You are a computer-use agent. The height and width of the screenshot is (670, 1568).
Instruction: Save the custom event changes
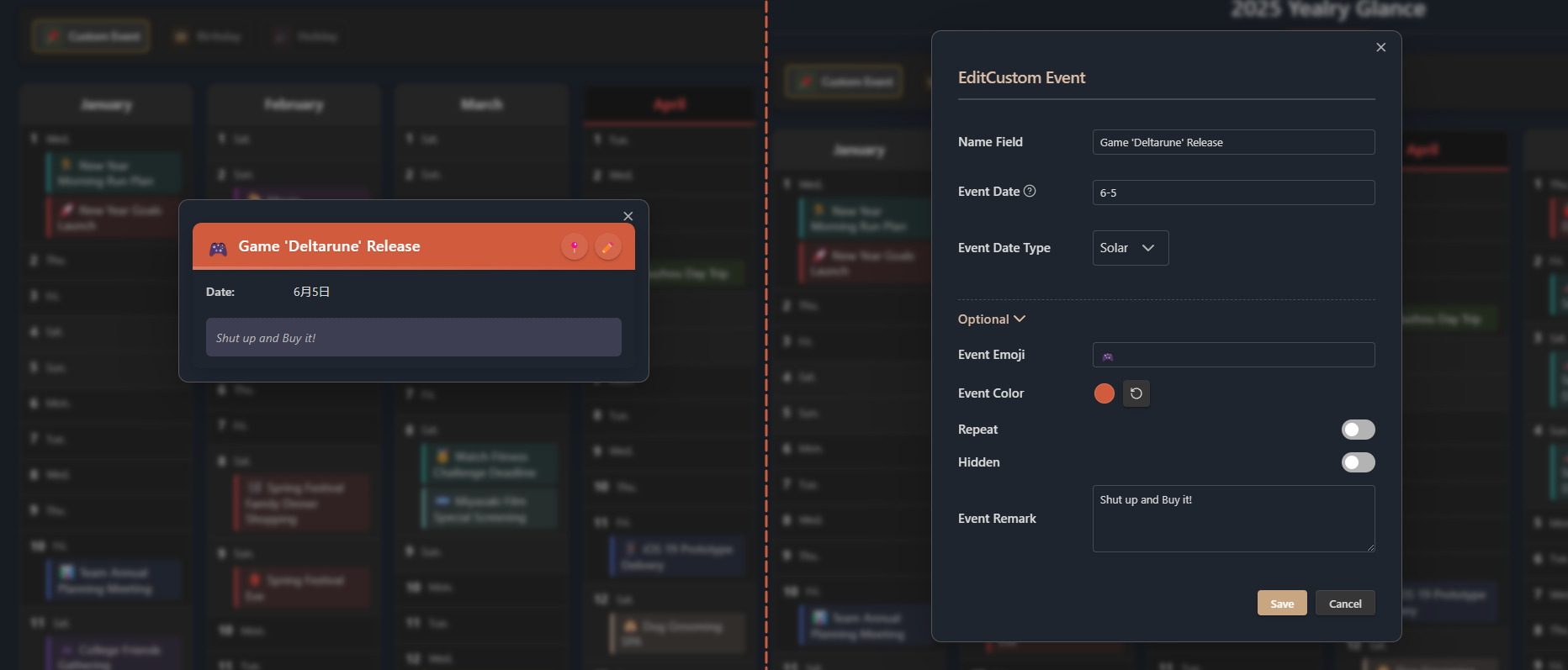coord(1282,603)
